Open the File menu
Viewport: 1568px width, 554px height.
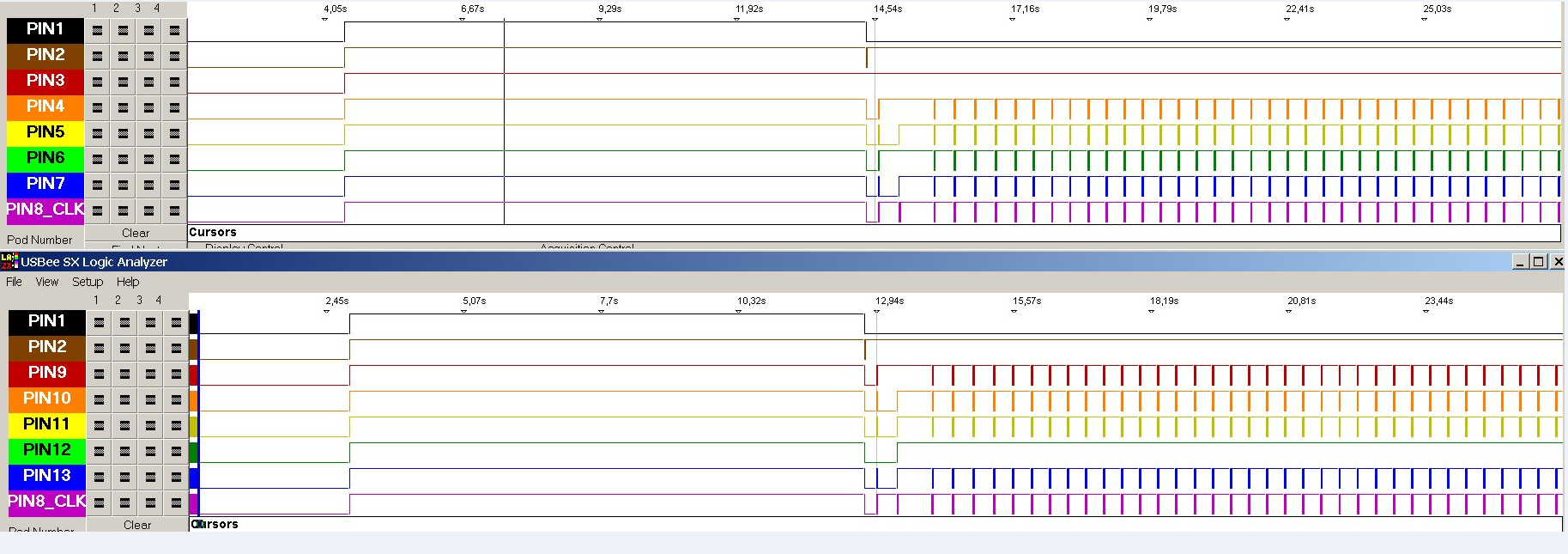(x=14, y=282)
